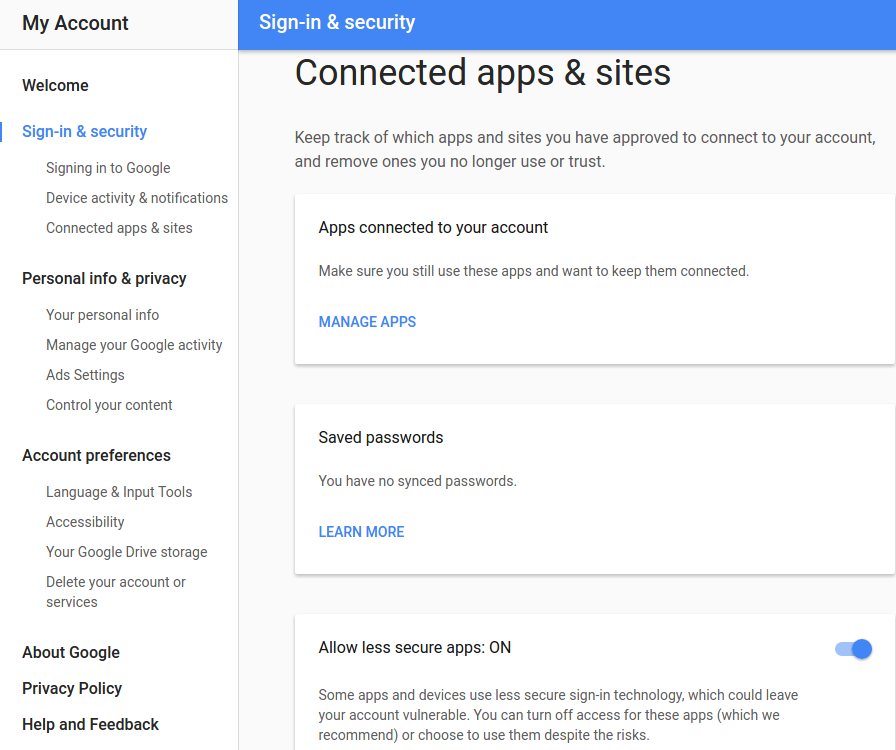Select Control your content
The height and width of the screenshot is (750, 896).
click(x=109, y=405)
